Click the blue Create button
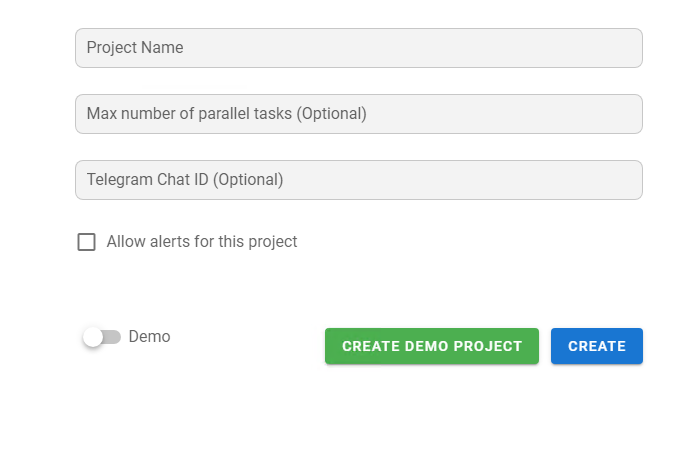The image size is (684, 453). click(596, 346)
